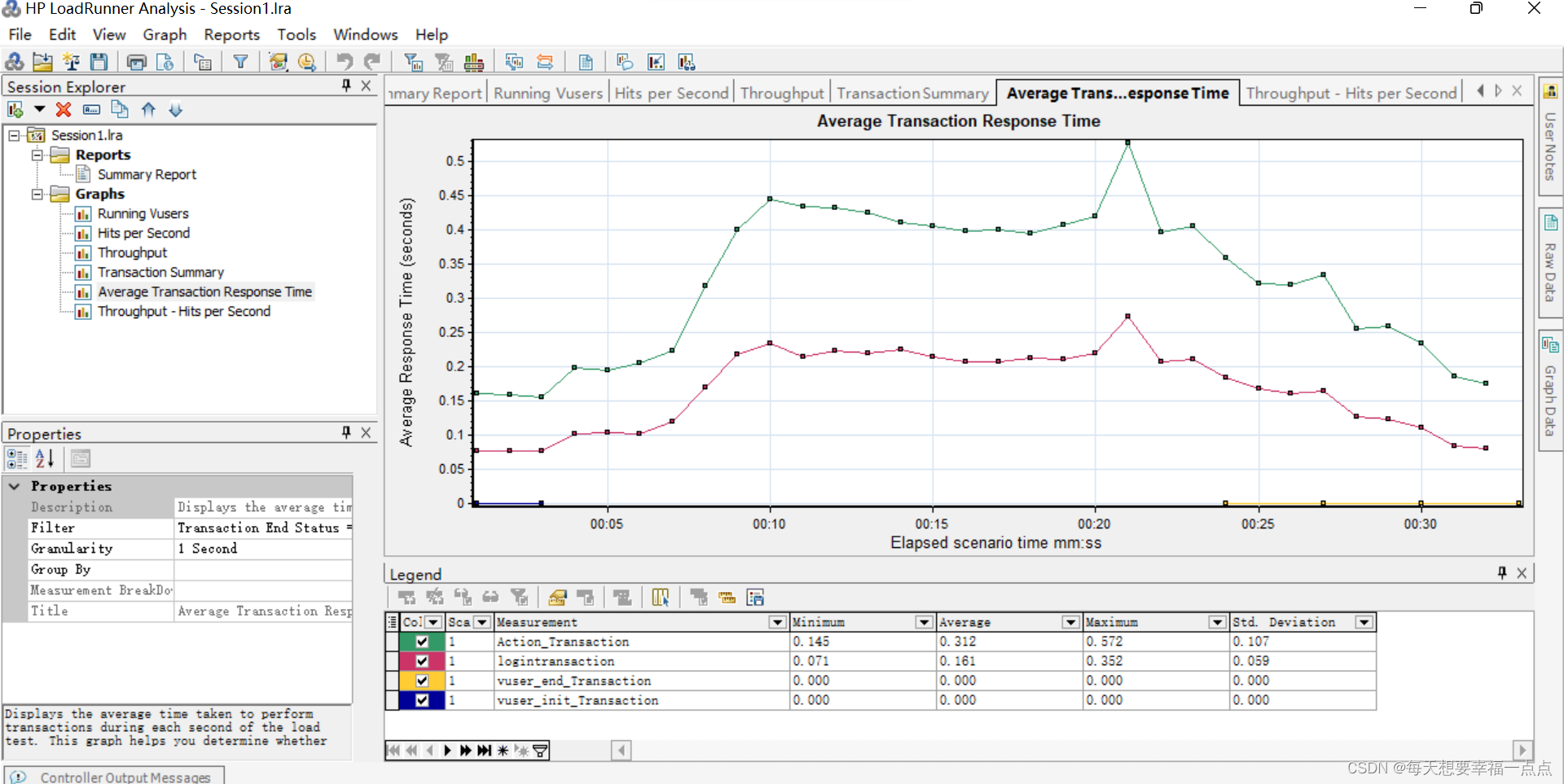Open the User Notes side panel
This screenshot has height=784, width=1564.
click(1550, 137)
